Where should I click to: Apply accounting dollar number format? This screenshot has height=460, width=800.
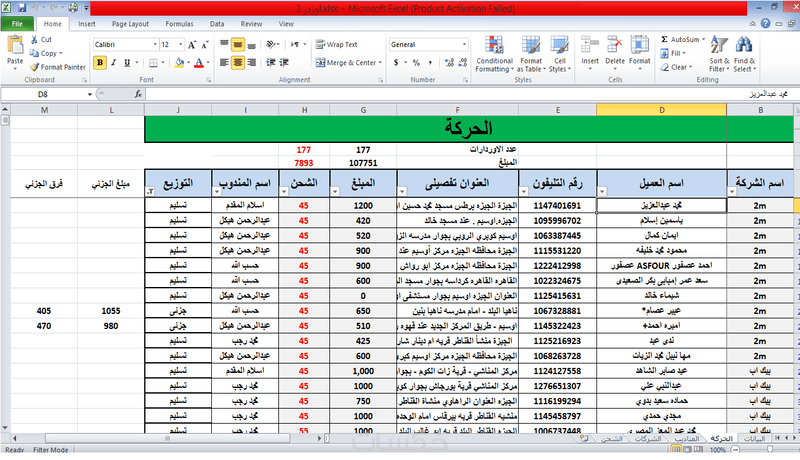396,63
